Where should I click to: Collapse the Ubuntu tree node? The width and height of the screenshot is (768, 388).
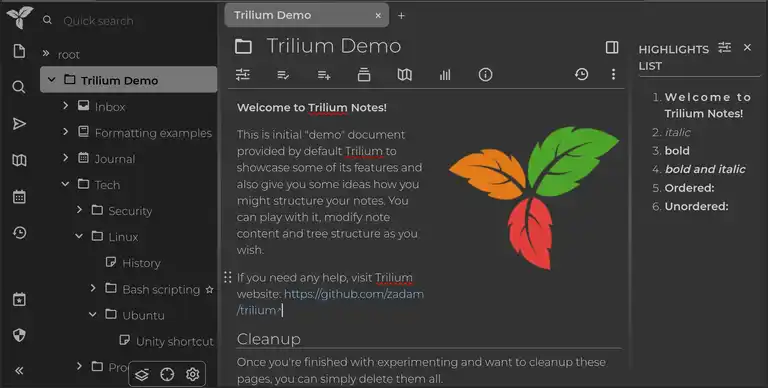click(93, 315)
